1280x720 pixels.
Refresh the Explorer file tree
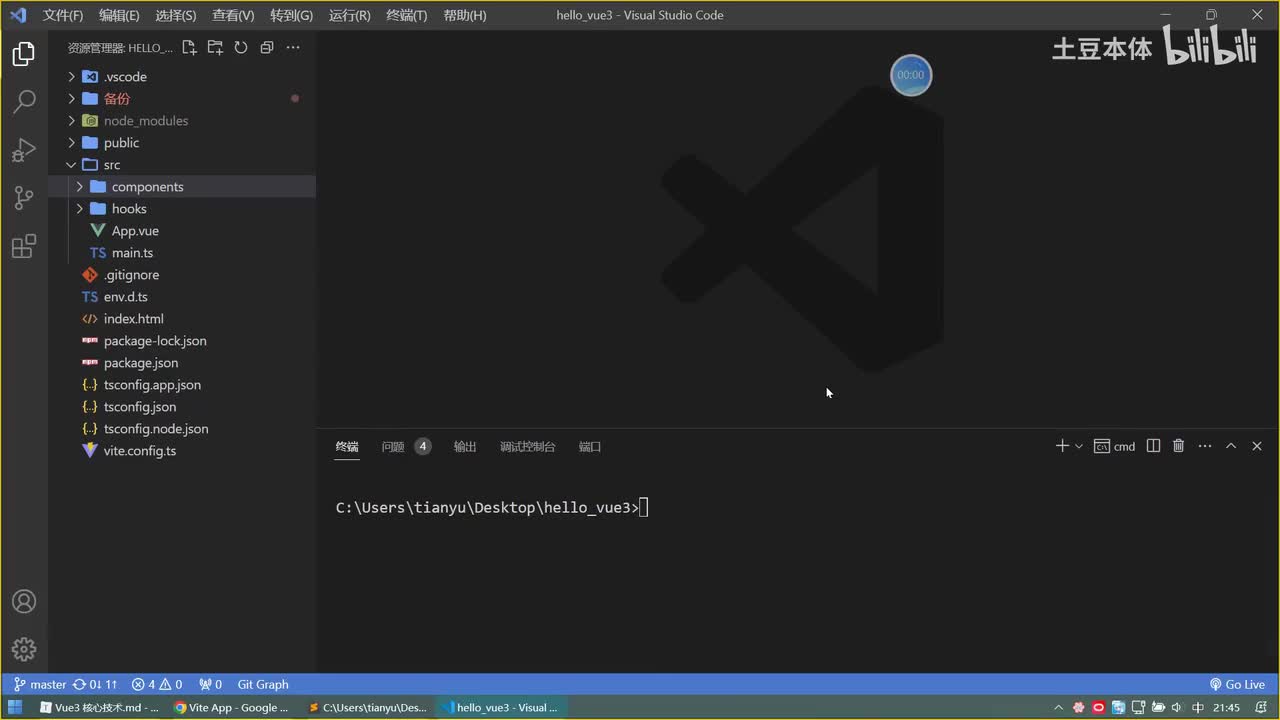coord(241,48)
